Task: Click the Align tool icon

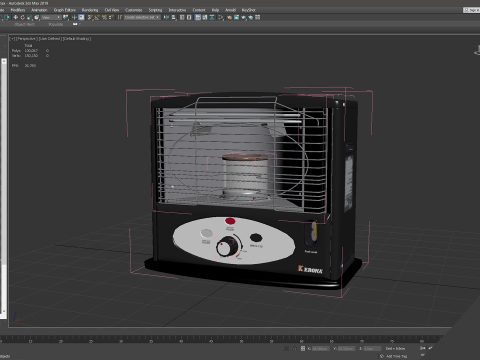Action: pos(174,17)
